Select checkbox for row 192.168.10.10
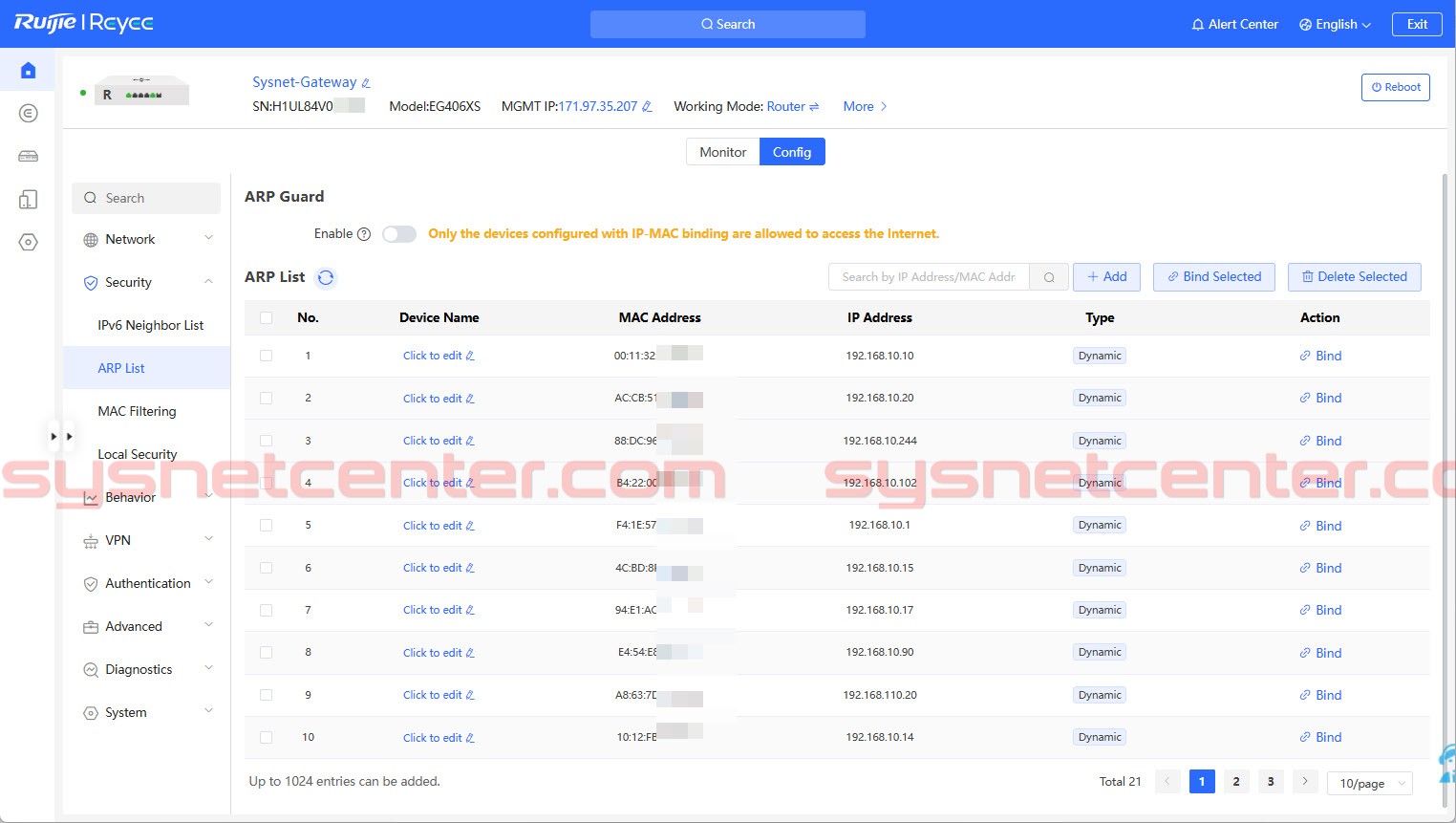This screenshot has width=1456, height=823. (266, 356)
